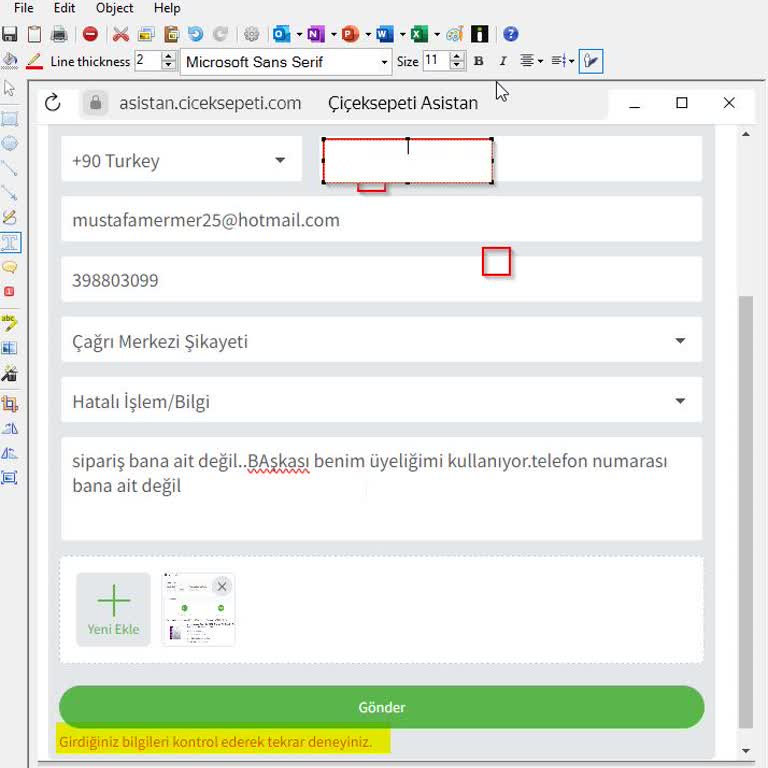
Task: Select the Highlight marker tool
Action: pos(10,323)
